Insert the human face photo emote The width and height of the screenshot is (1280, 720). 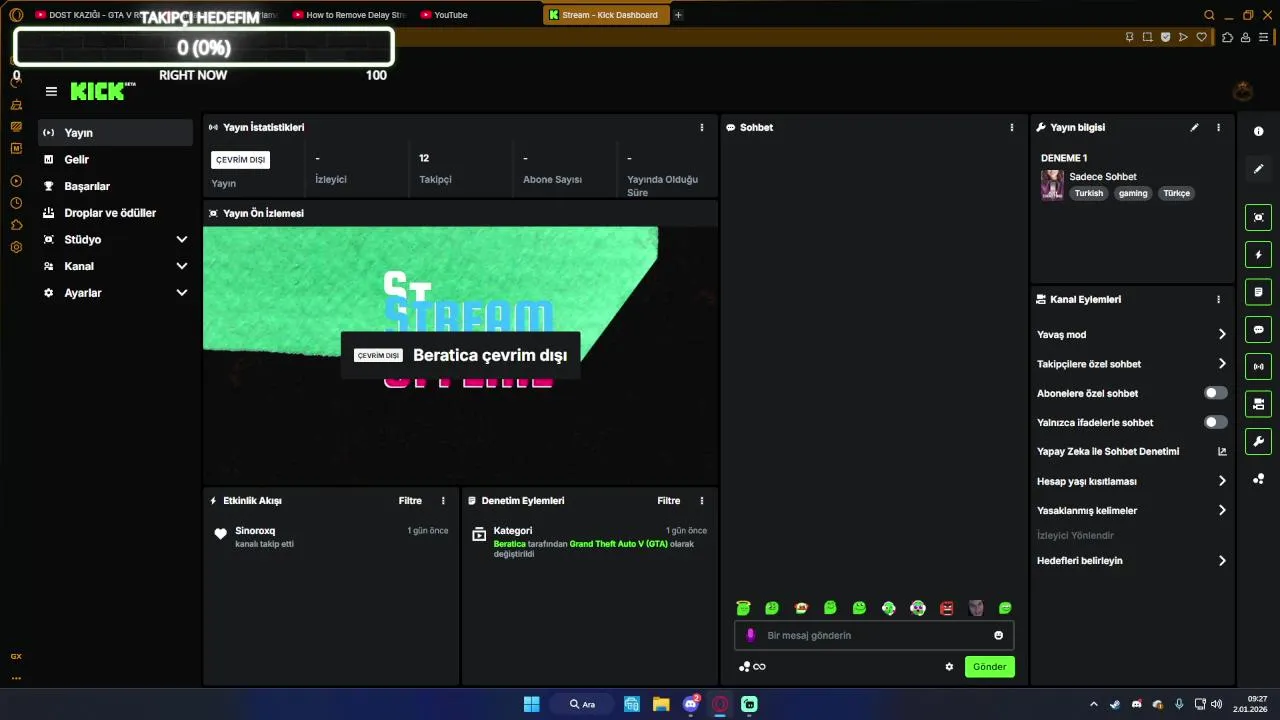click(976, 608)
